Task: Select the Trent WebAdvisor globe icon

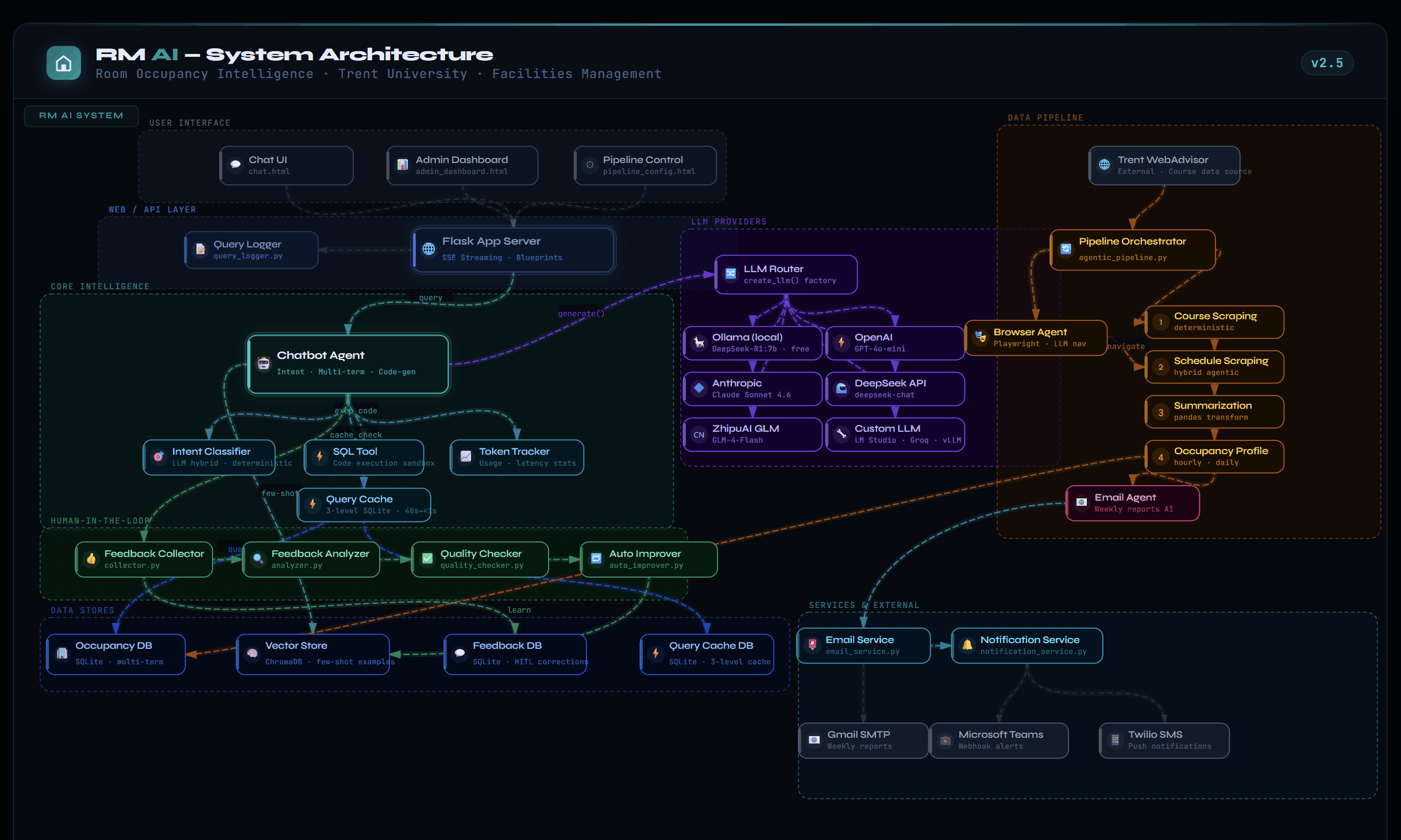Action: coord(1105,165)
